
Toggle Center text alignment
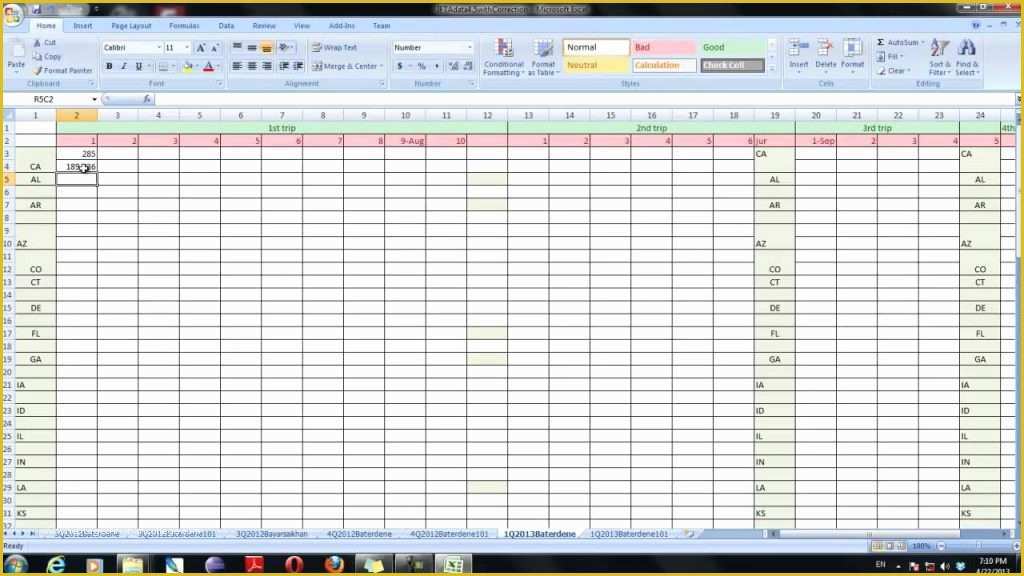(251, 67)
